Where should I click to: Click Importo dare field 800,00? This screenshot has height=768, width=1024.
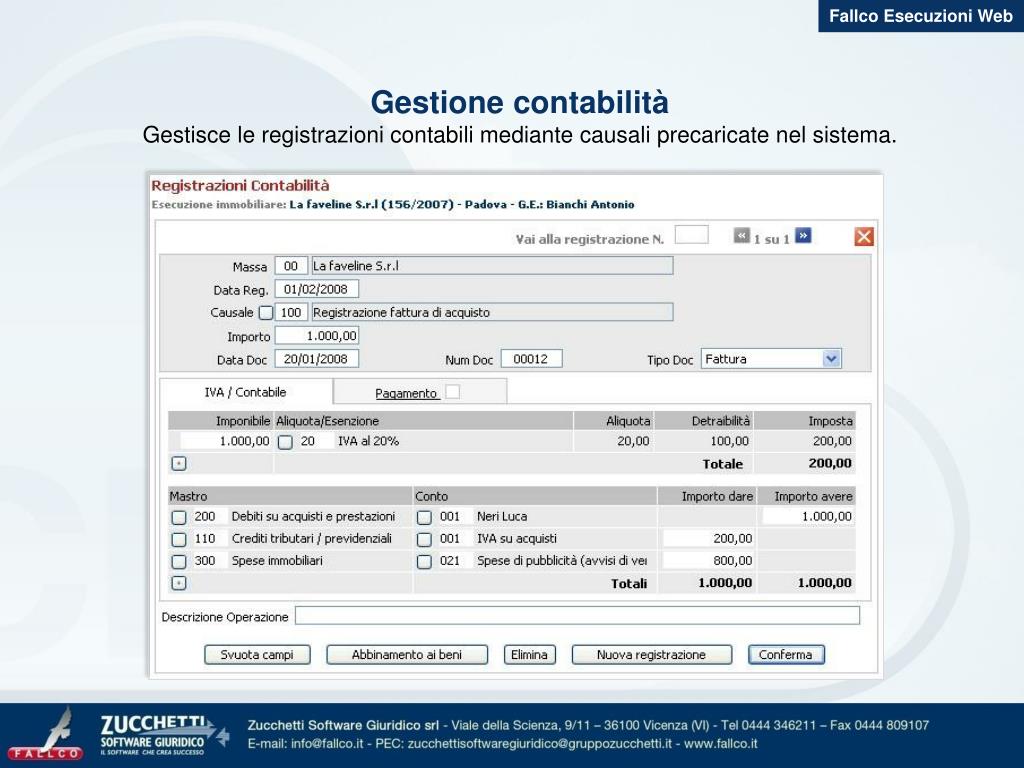point(709,560)
